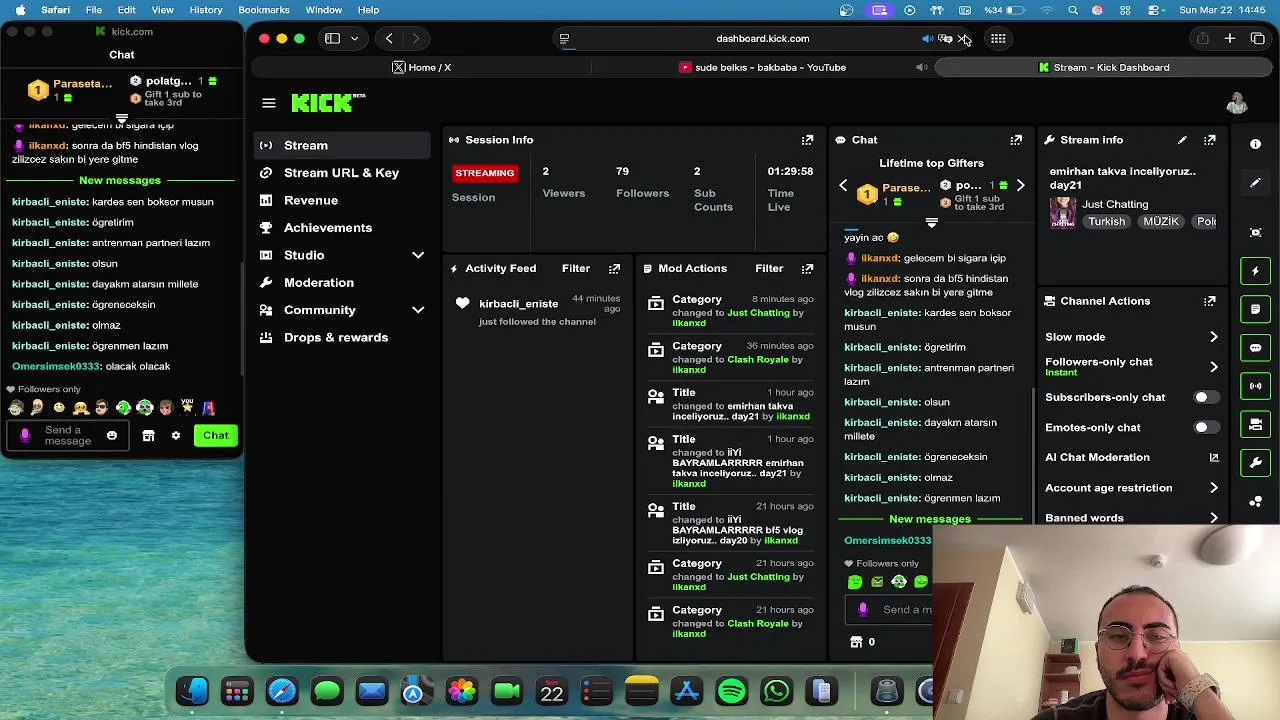Click the Kick logo
The height and width of the screenshot is (720, 1280).
[328, 103]
